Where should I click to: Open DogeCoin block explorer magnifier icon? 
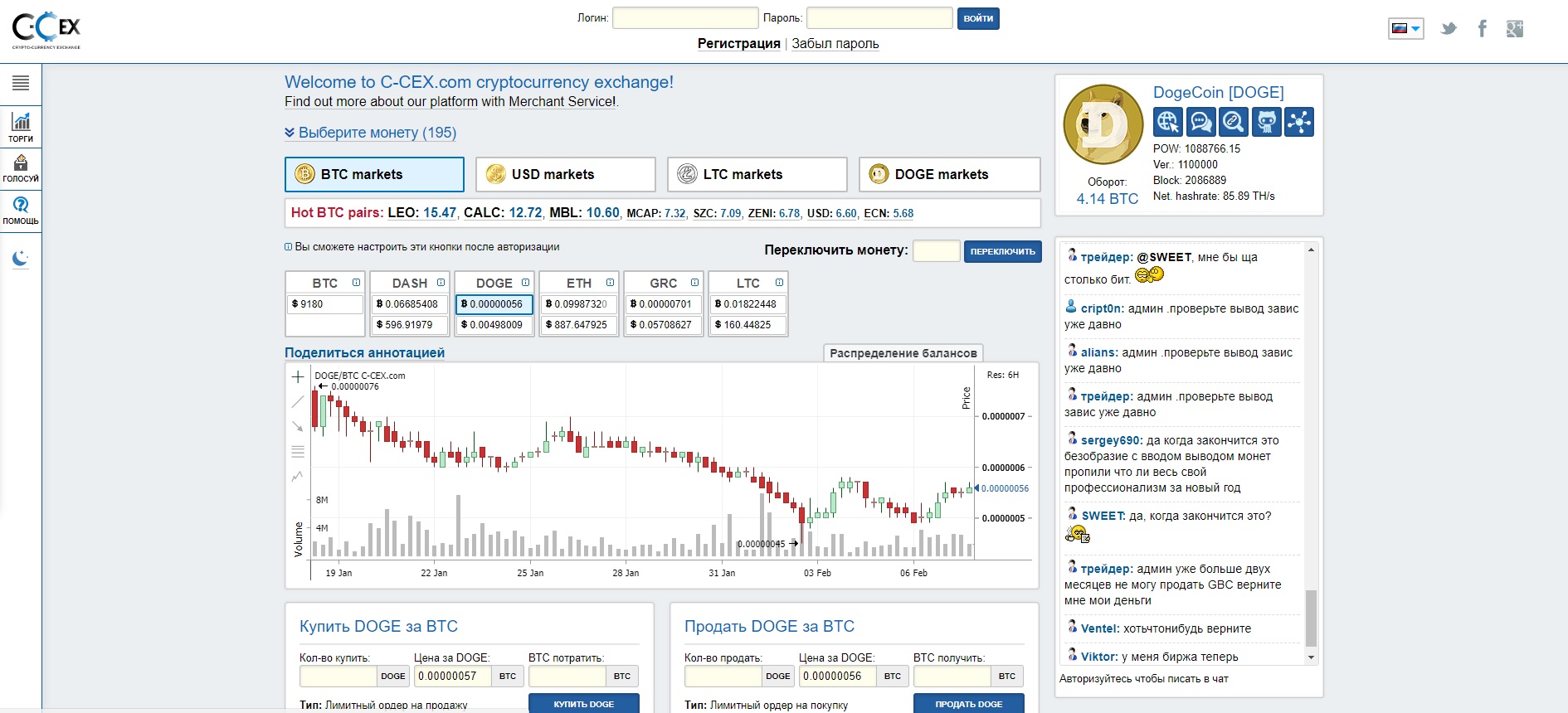tap(1234, 122)
